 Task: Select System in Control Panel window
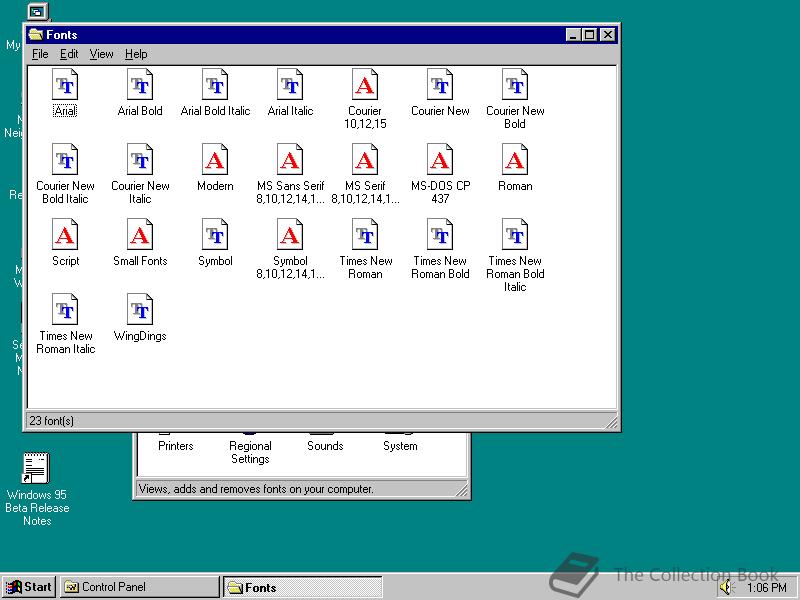400,446
